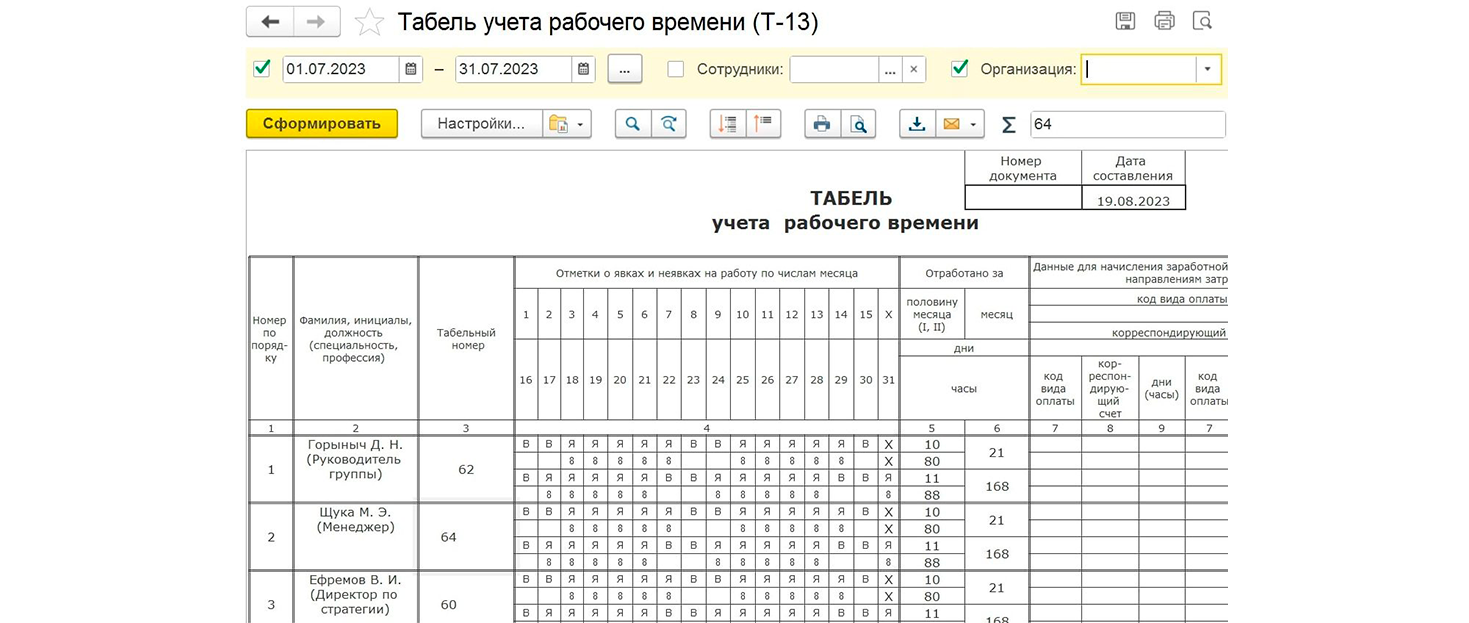Open dropdown arrow beside the email icon

coord(975,124)
